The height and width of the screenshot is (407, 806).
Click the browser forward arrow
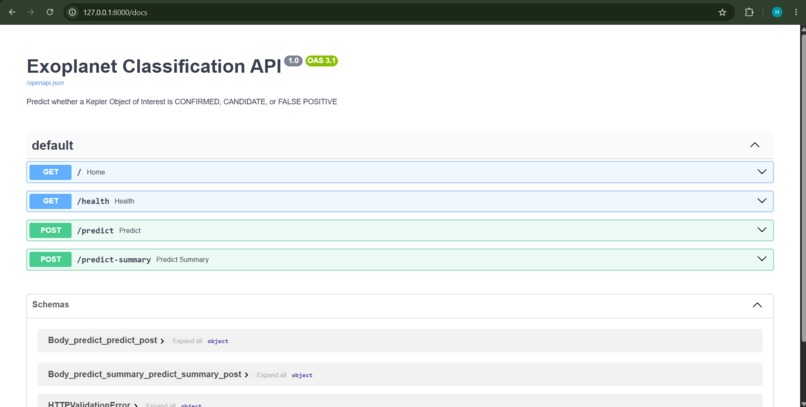coord(31,12)
